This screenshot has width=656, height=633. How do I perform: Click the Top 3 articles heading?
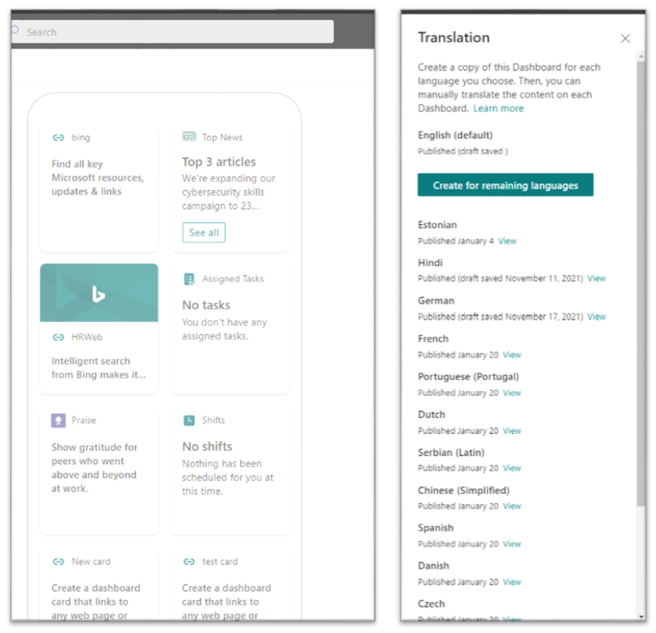point(219,162)
